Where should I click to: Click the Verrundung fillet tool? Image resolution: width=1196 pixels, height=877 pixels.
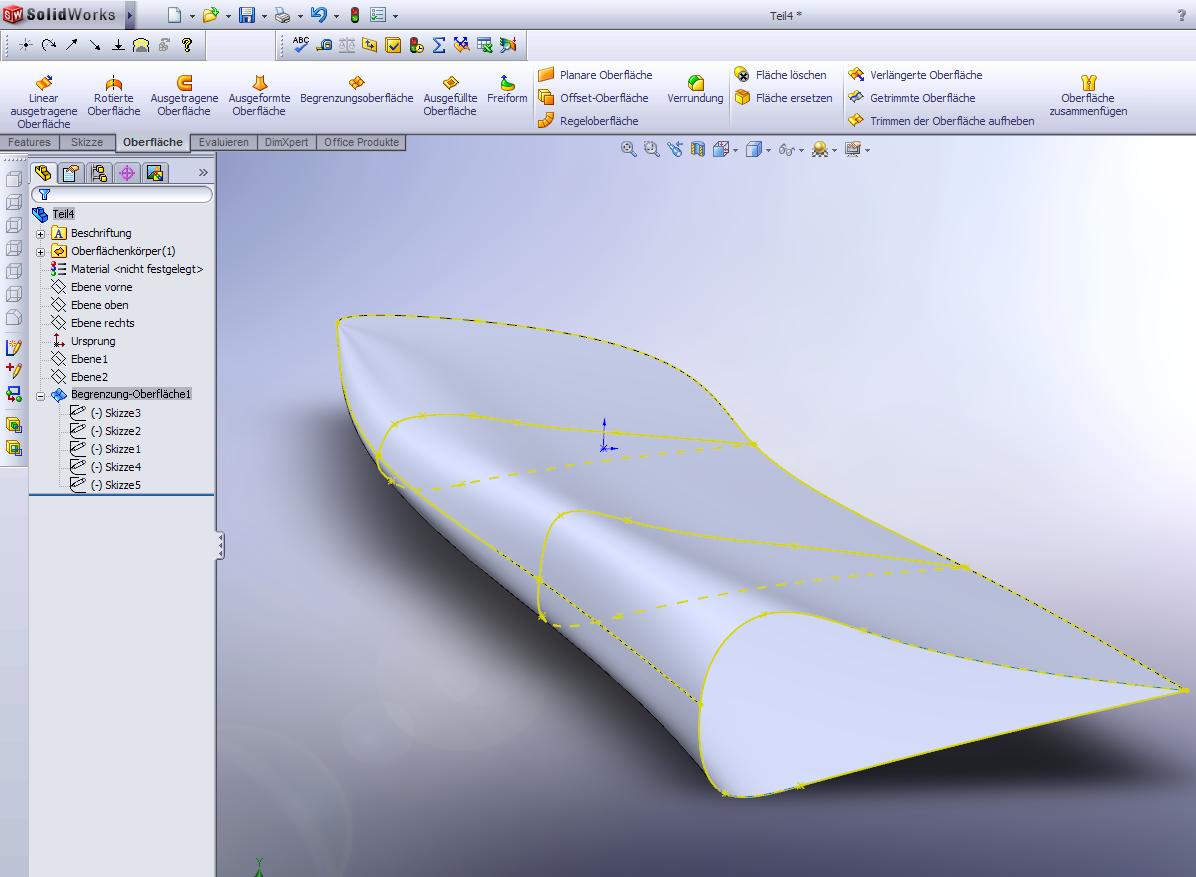tap(695, 89)
